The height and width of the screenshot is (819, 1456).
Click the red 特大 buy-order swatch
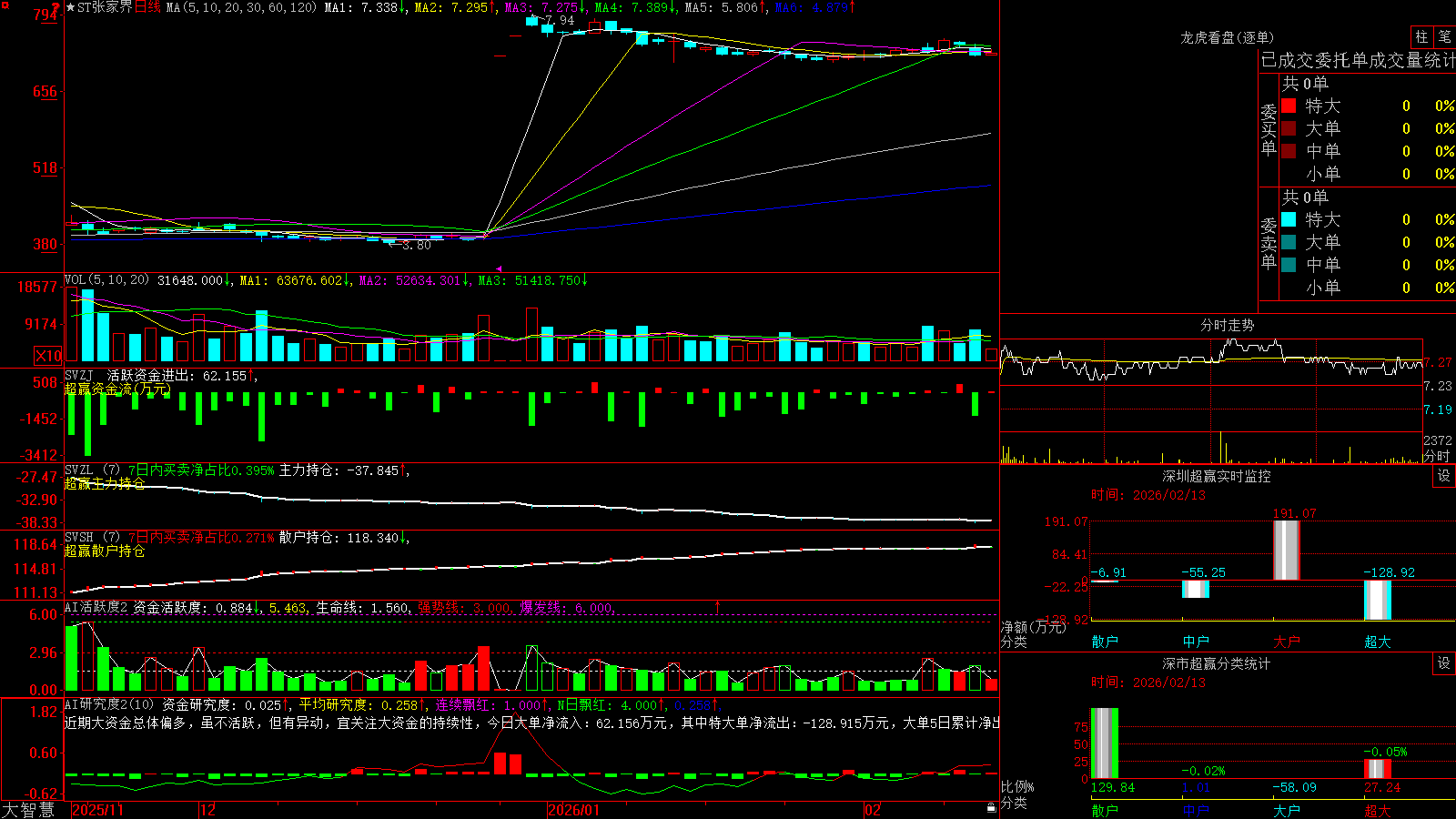pos(1289,106)
